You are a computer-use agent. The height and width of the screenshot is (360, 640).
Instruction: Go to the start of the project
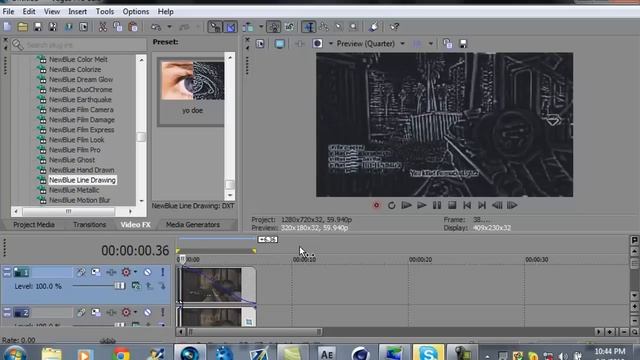[467, 205]
